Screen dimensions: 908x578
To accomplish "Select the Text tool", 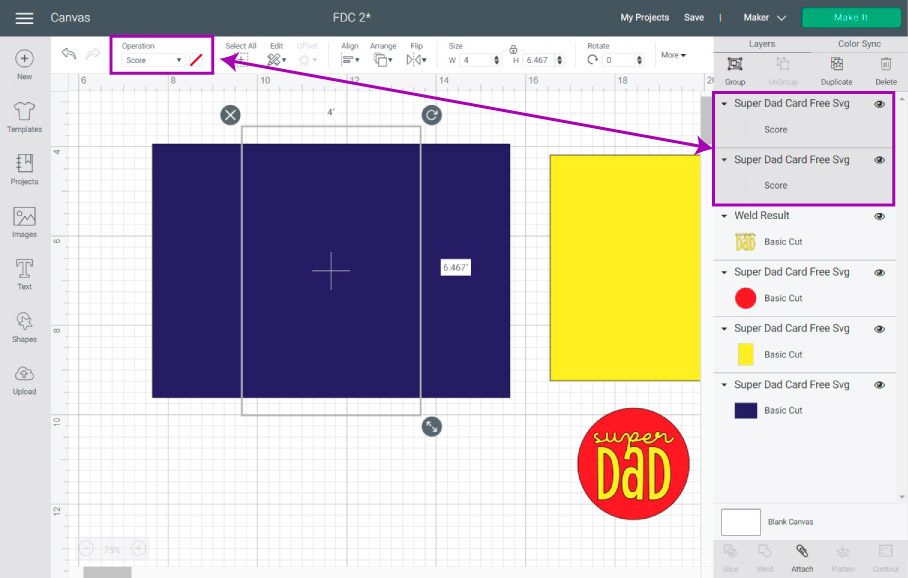I will (24, 273).
